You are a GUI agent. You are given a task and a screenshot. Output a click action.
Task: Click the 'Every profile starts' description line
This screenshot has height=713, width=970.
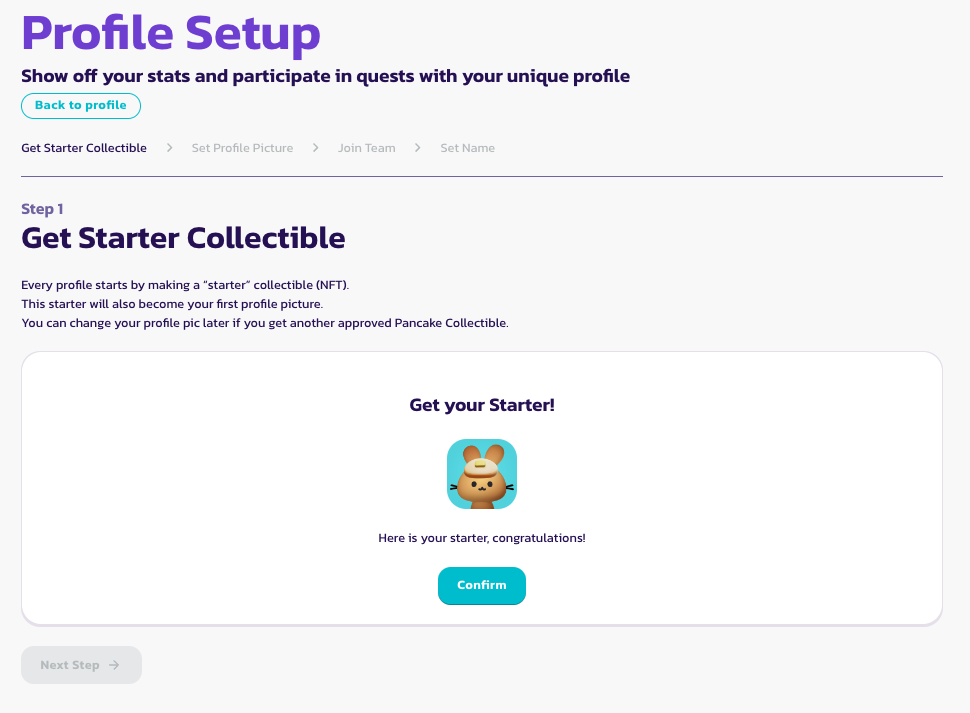(x=185, y=285)
